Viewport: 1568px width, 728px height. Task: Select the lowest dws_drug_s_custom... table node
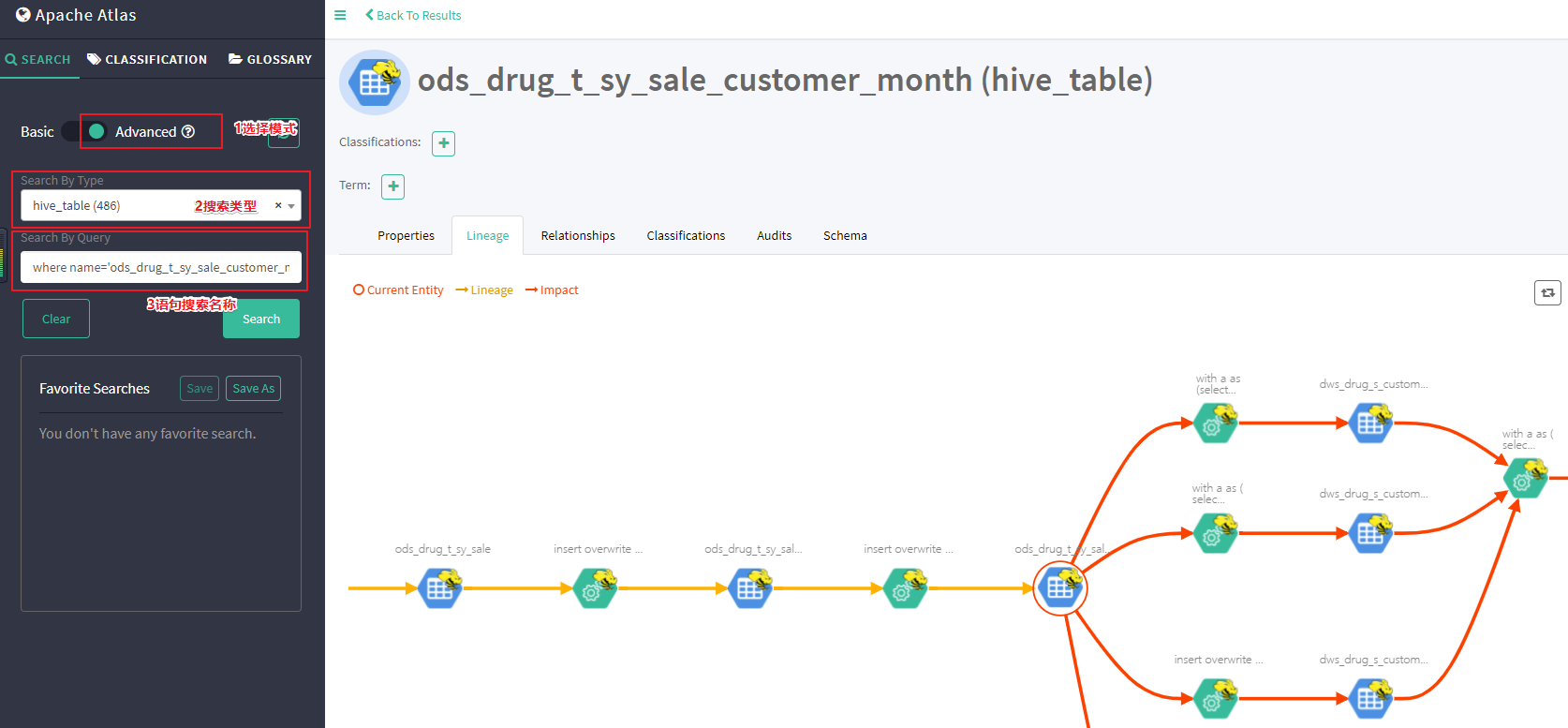[1371, 699]
